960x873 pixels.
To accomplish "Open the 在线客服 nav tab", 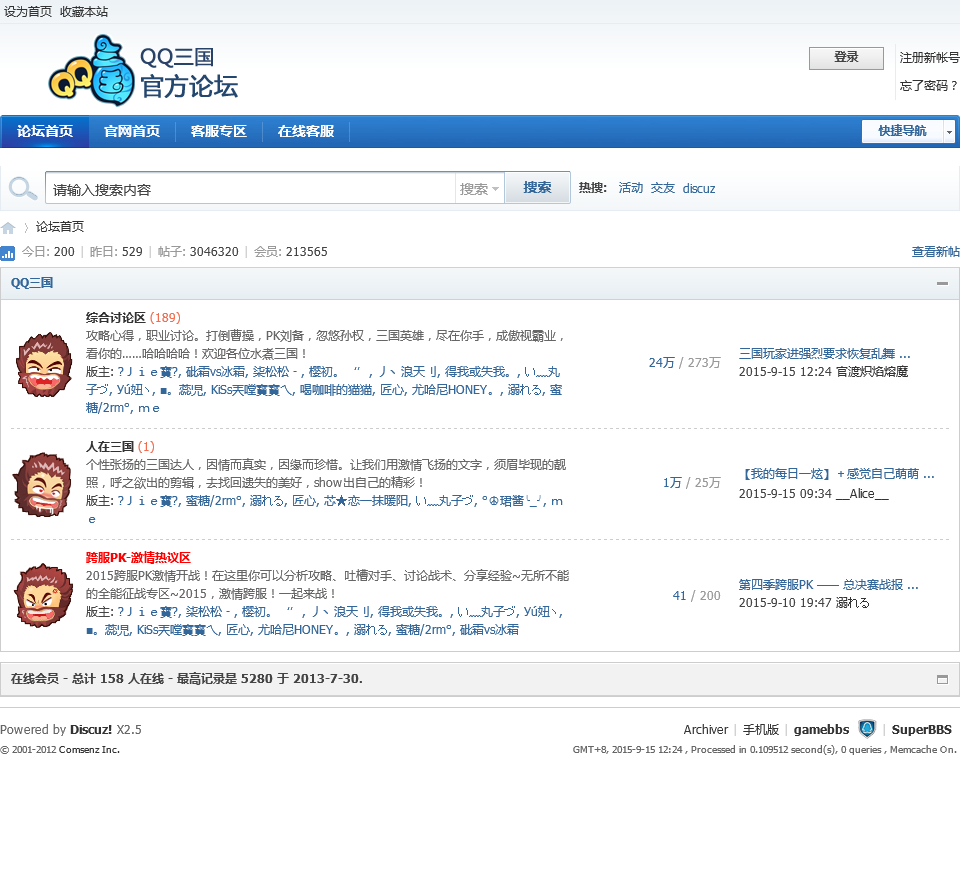I will (x=306, y=131).
